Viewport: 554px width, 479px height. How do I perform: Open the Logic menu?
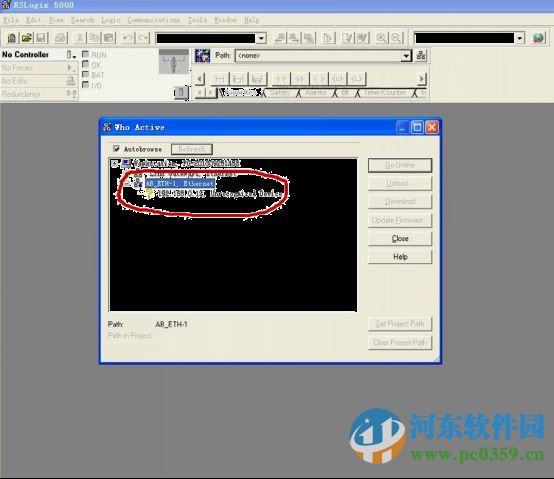point(111,20)
